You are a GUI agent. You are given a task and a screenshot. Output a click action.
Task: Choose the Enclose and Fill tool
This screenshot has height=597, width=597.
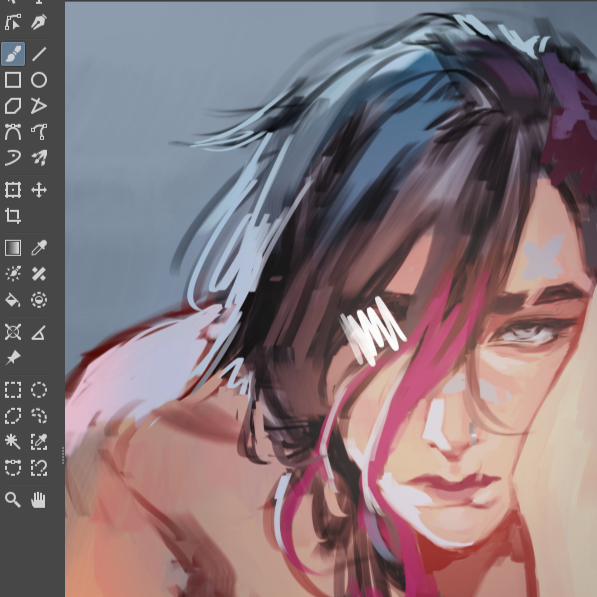(x=38, y=300)
